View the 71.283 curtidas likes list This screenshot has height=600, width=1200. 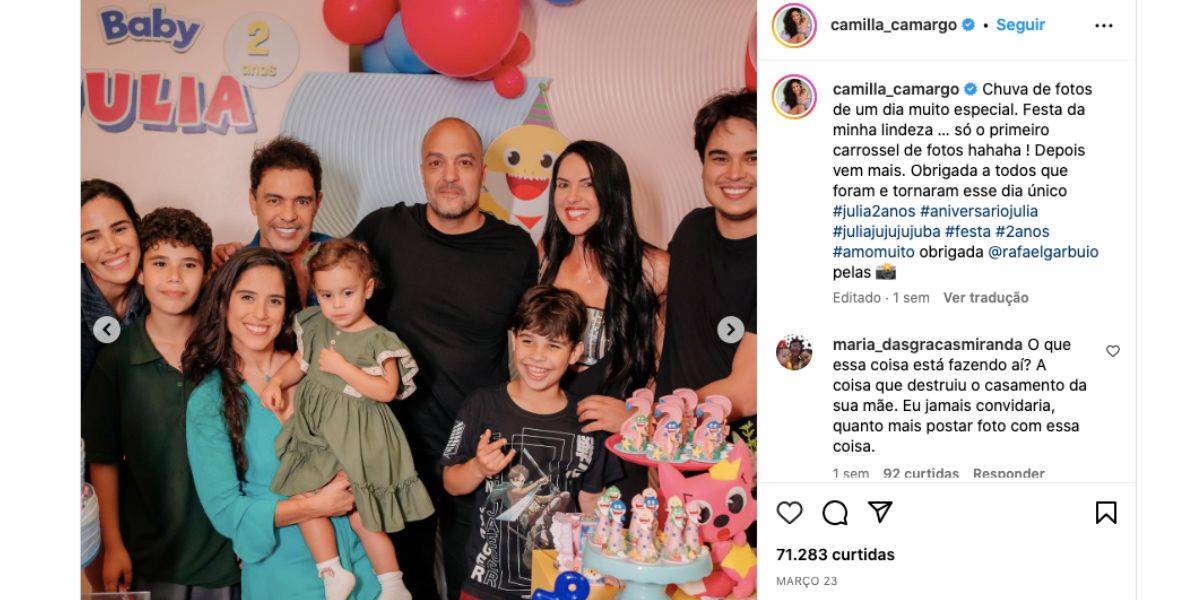[x=835, y=554]
